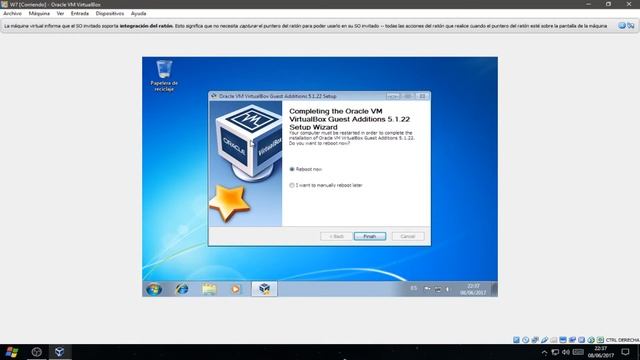Click the display status bar icon
The image size is (640, 360).
click(563, 340)
